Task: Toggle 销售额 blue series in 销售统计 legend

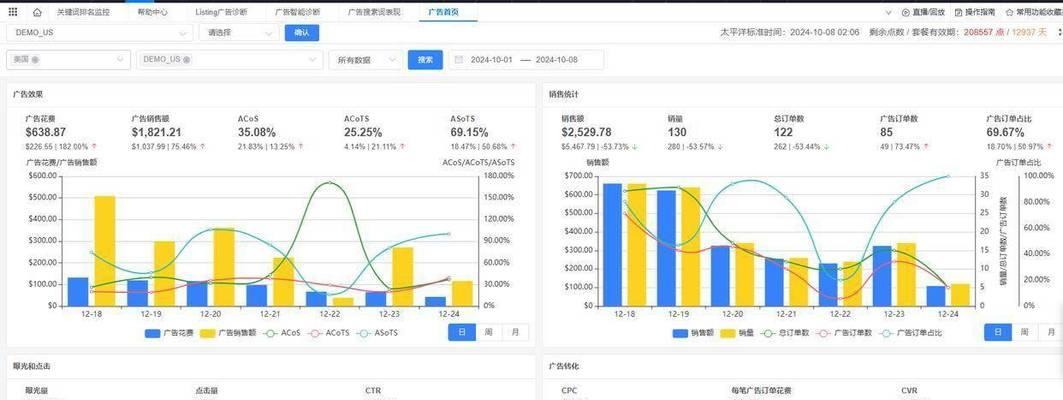Action: click(693, 333)
